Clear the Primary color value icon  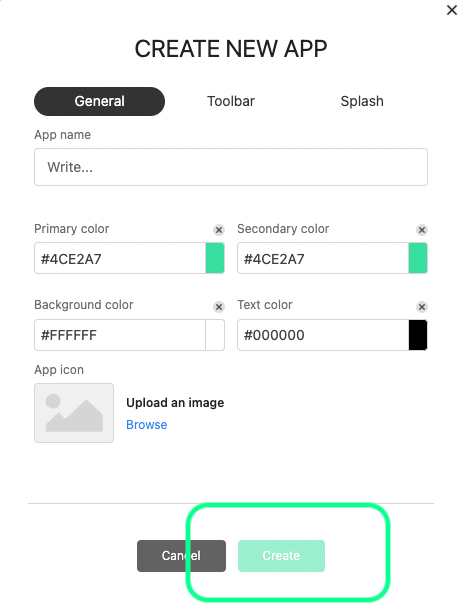click(x=219, y=230)
